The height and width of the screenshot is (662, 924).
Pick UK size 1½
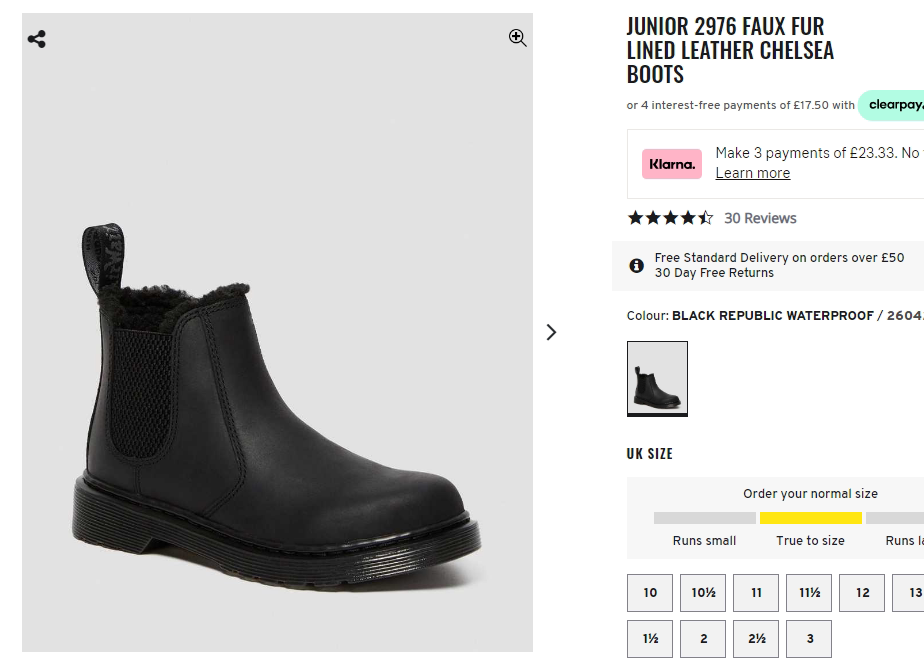click(x=650, y=639)
